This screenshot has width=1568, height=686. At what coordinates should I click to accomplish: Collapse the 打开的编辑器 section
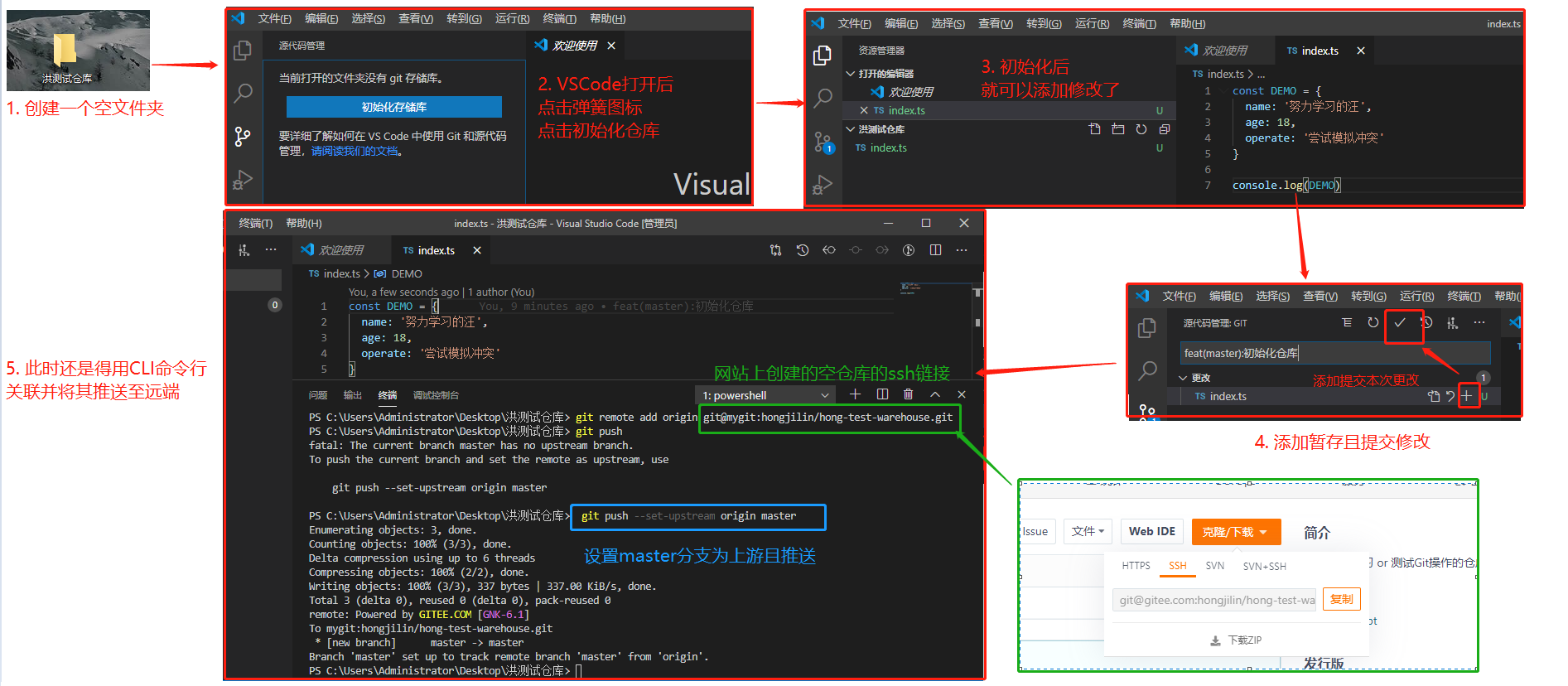[851, 74]
